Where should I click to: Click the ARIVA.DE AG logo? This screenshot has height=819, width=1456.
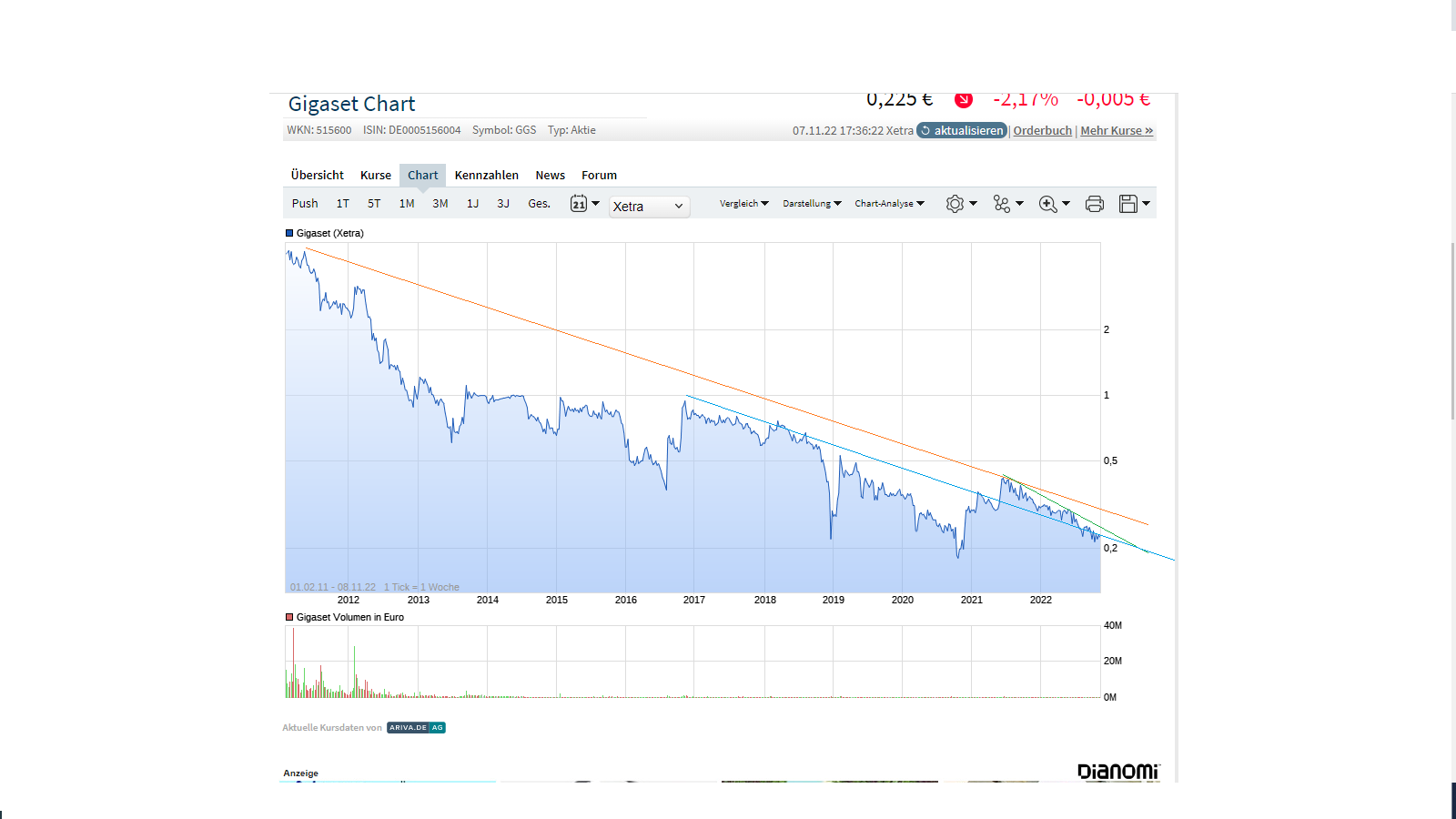pos(416,728)
